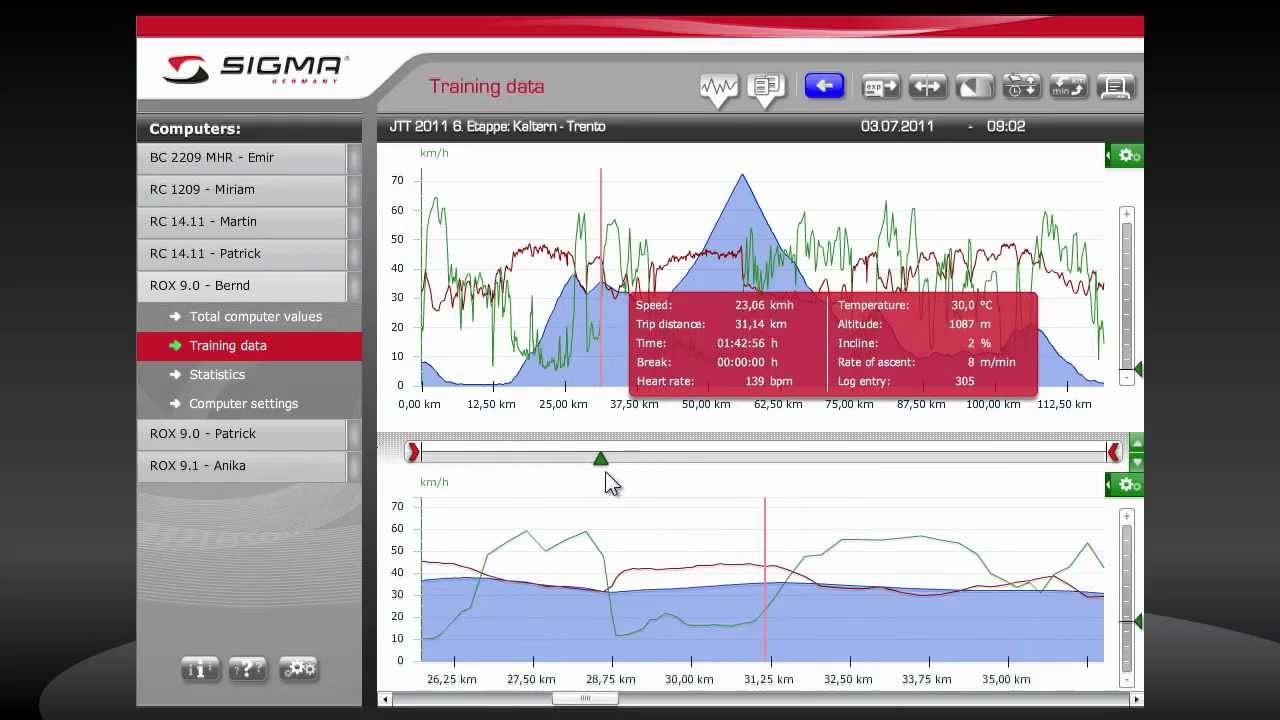The height and width of the screenshot is (720, 1280).
Task: Click the upper chart zoom-in plus button
Action: 1127,214
